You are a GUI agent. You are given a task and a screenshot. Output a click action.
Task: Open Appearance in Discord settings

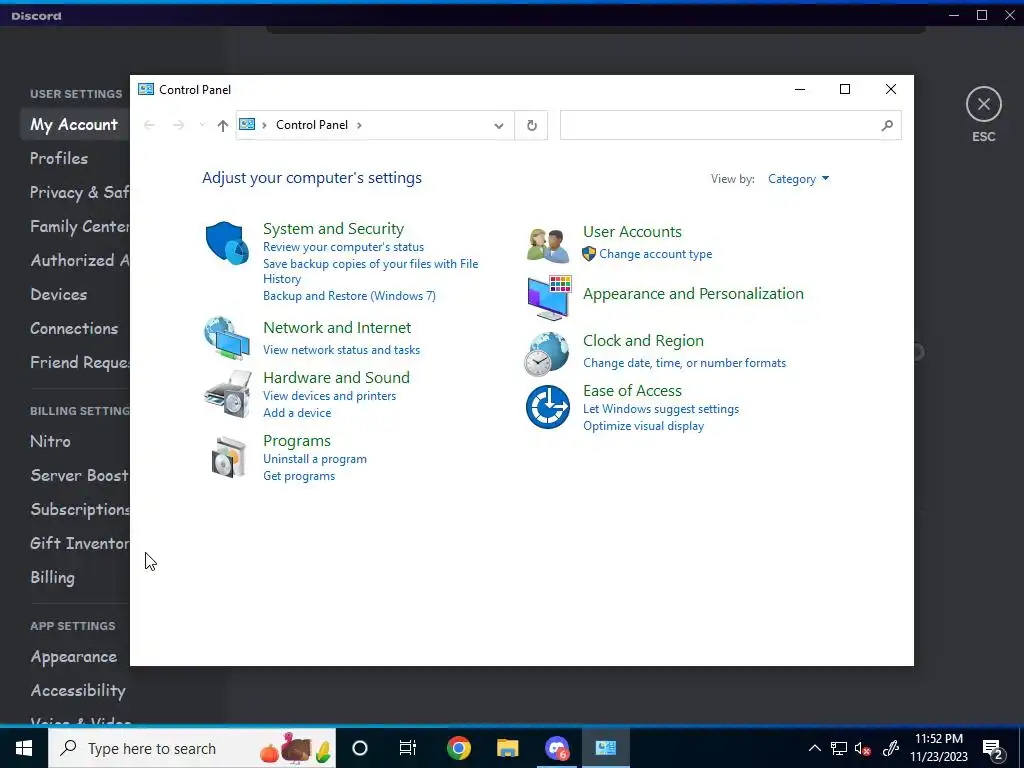[x=74, y=657]
